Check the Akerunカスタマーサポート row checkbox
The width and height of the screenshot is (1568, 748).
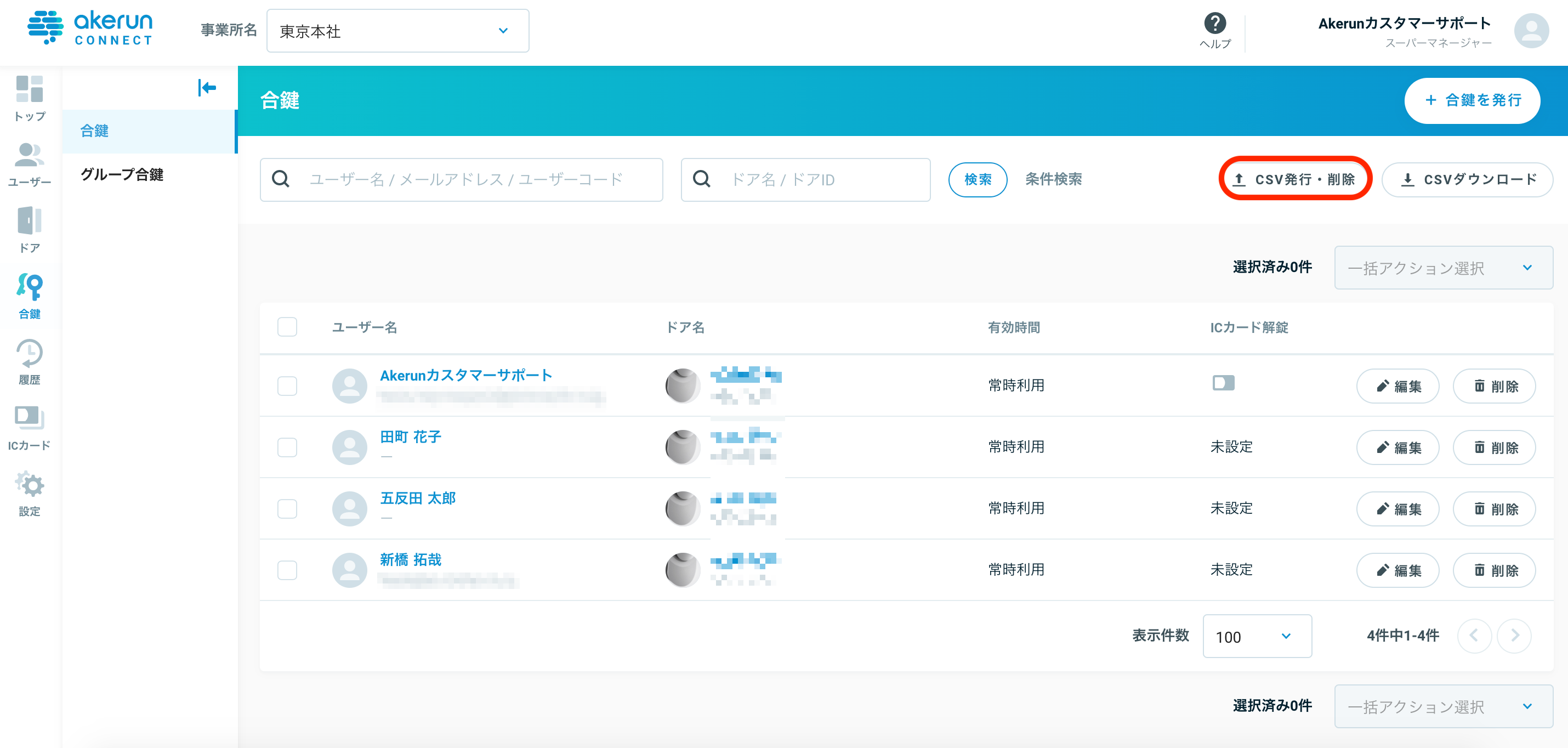[x=287, y=386]
